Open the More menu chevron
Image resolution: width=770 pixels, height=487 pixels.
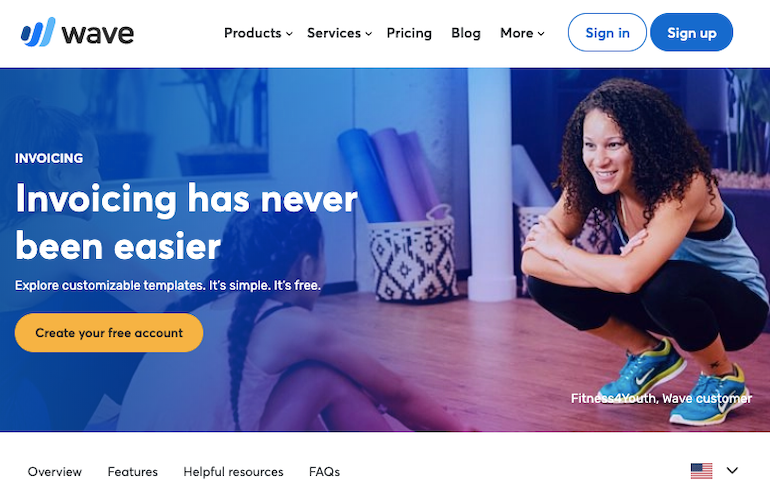pyautogui.click(x=541, y=34)
